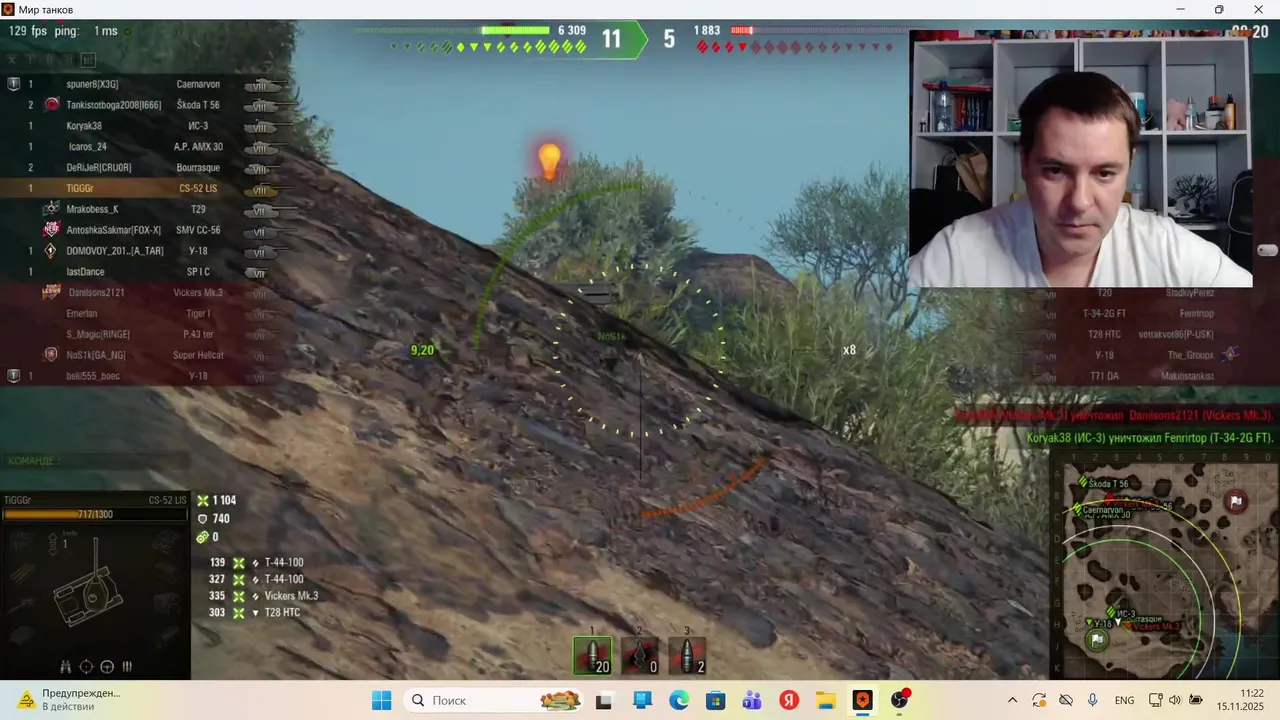Click damage log entry 303 T28 HTC
This screenshot has height=720, width=1280.
point(254,612)
